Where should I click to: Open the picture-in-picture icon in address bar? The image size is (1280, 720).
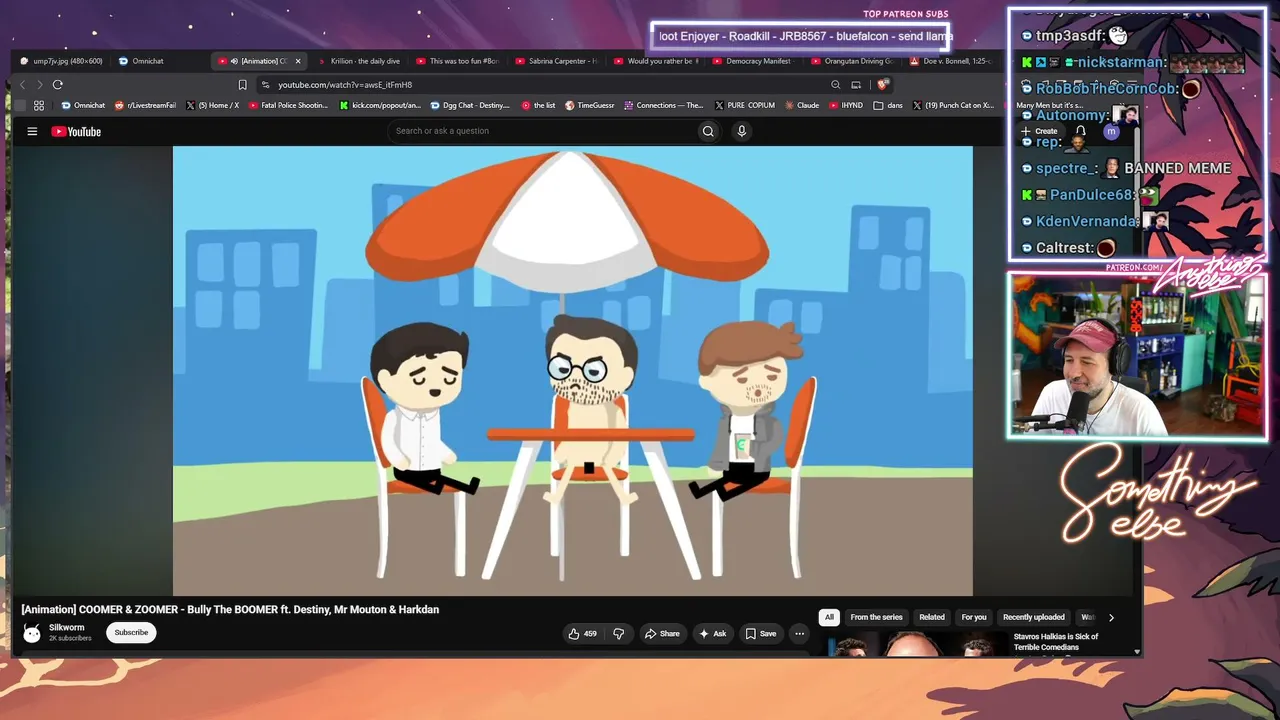coord(856,85)
